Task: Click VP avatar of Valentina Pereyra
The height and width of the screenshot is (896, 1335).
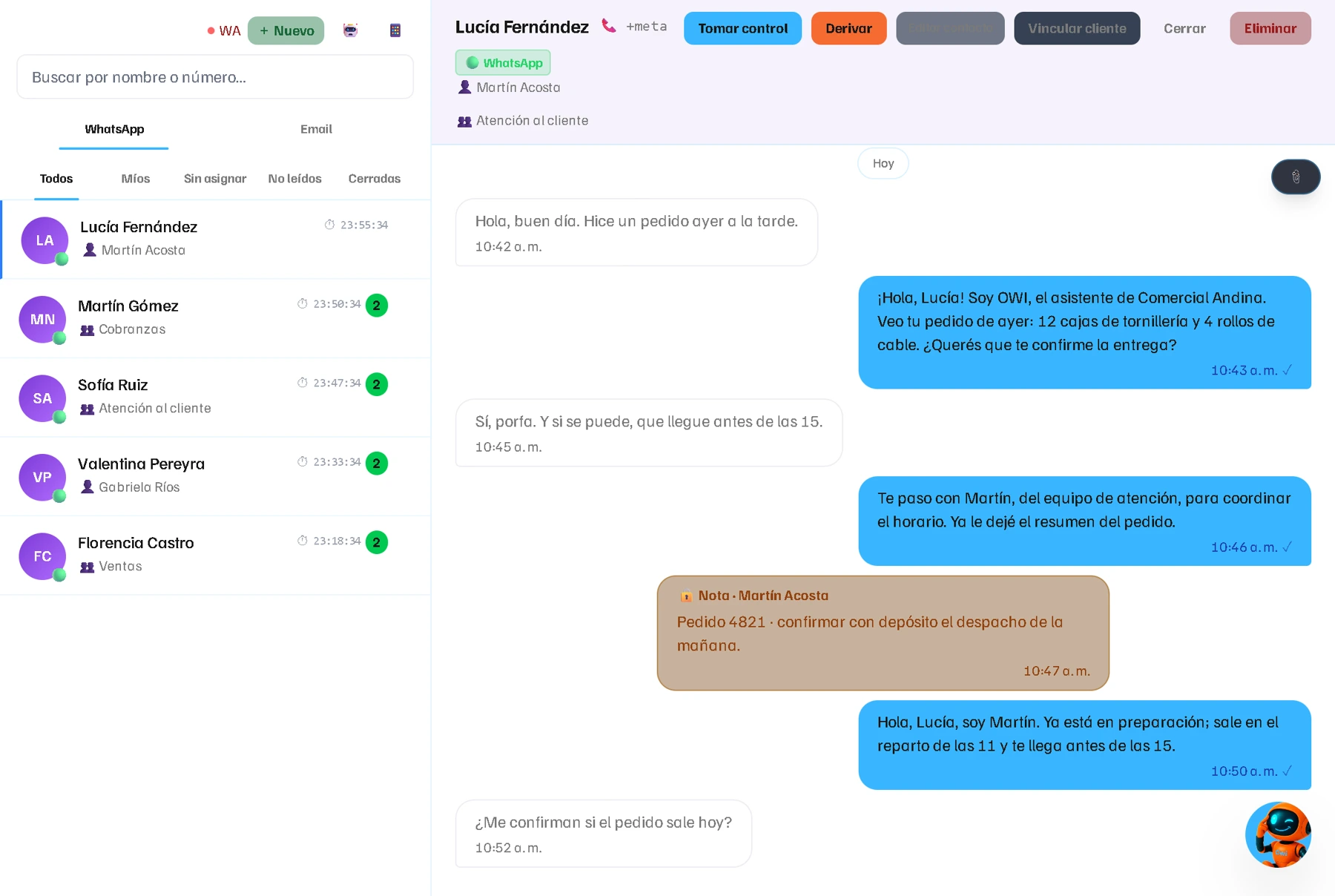Action: coord(42,477)
